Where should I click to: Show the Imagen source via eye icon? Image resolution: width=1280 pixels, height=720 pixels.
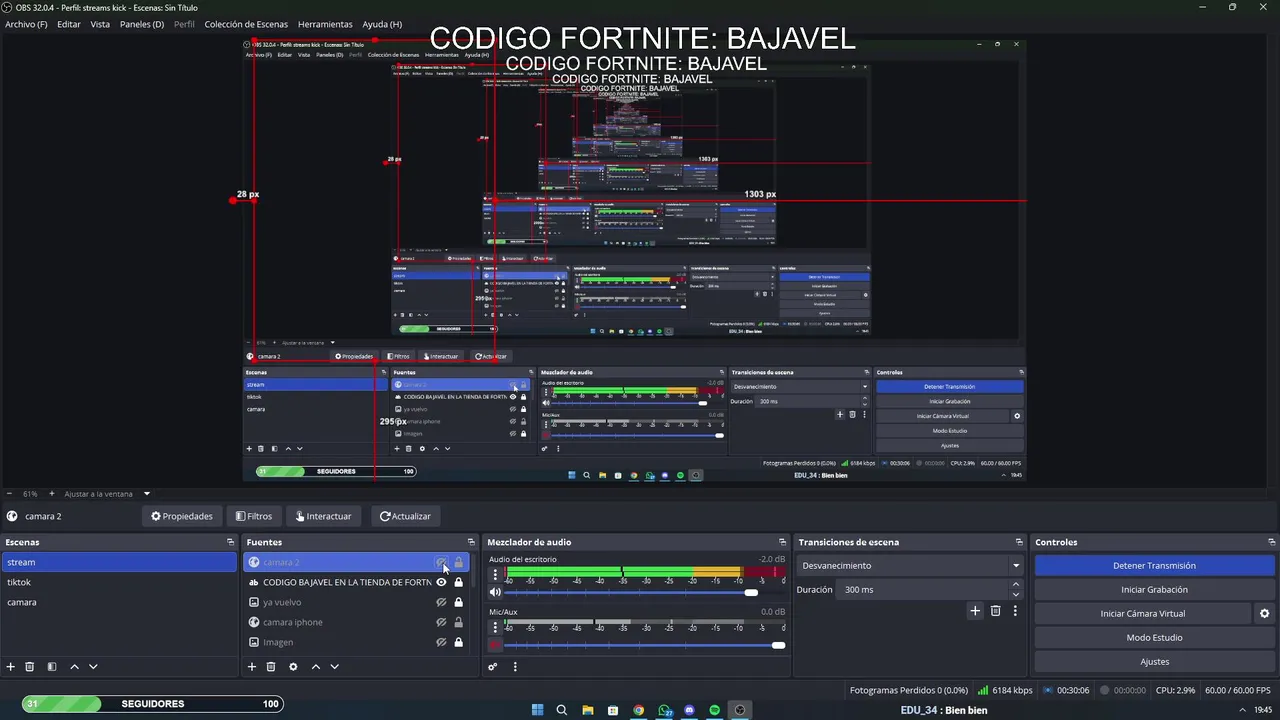tap(441, 642)
